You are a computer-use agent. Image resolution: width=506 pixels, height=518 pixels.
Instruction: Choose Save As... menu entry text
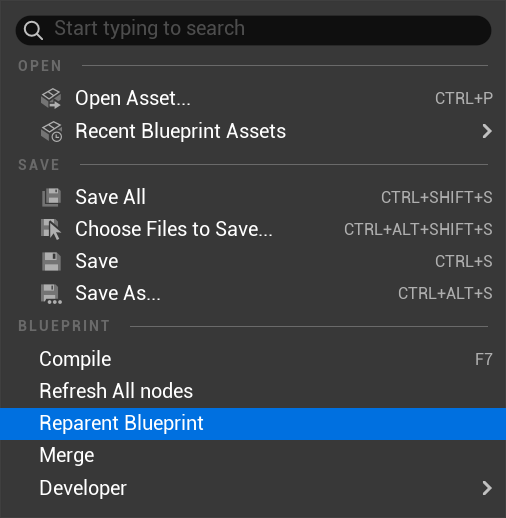point(118,293)
